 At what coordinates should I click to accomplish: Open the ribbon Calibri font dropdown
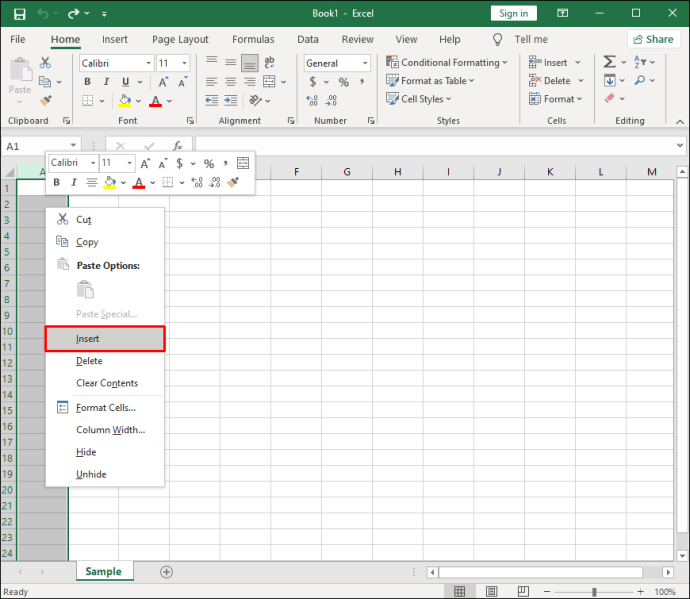click(x=149, y=63)
